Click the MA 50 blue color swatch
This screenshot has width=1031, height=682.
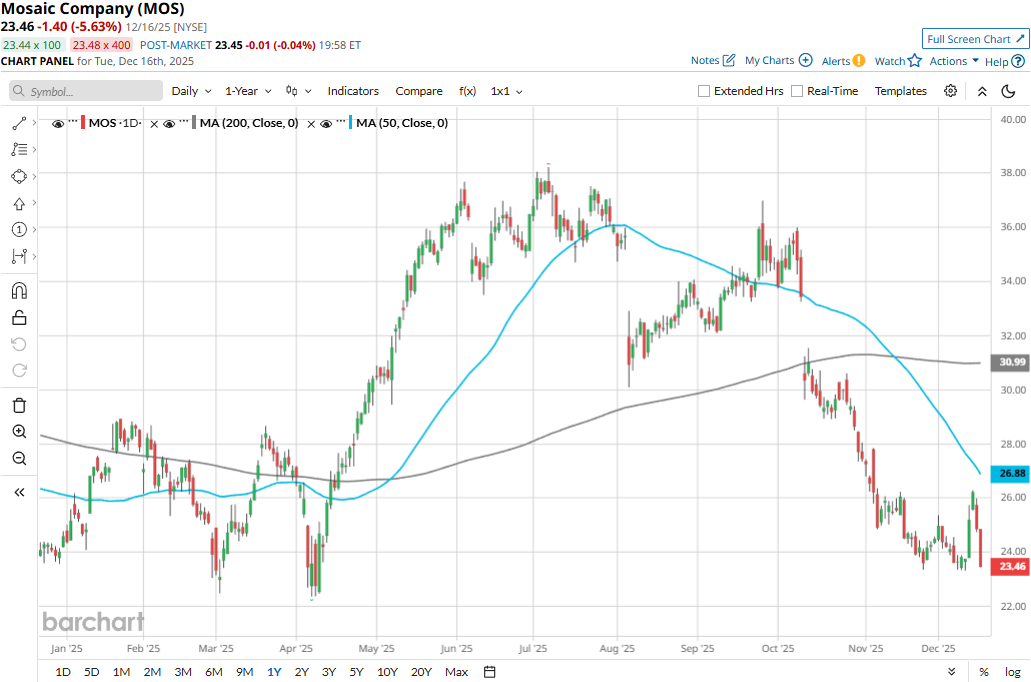350,123
